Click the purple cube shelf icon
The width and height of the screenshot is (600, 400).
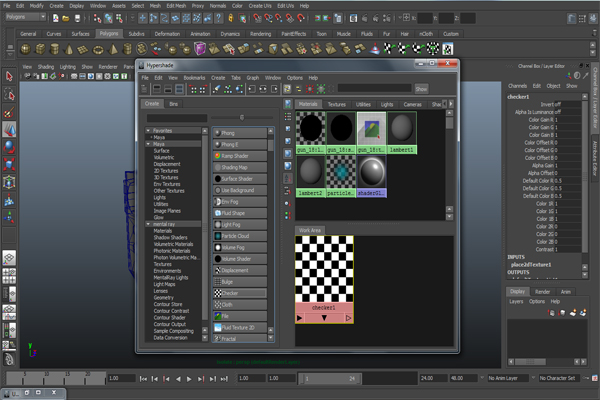coord(199,49)
